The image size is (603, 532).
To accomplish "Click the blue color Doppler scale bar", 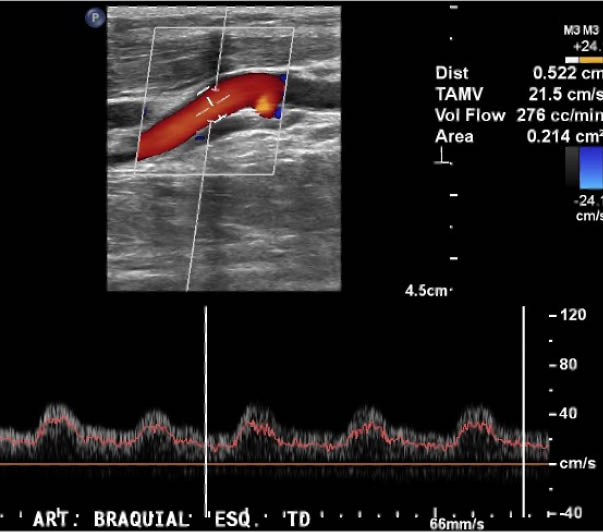I will click(590, 169).
